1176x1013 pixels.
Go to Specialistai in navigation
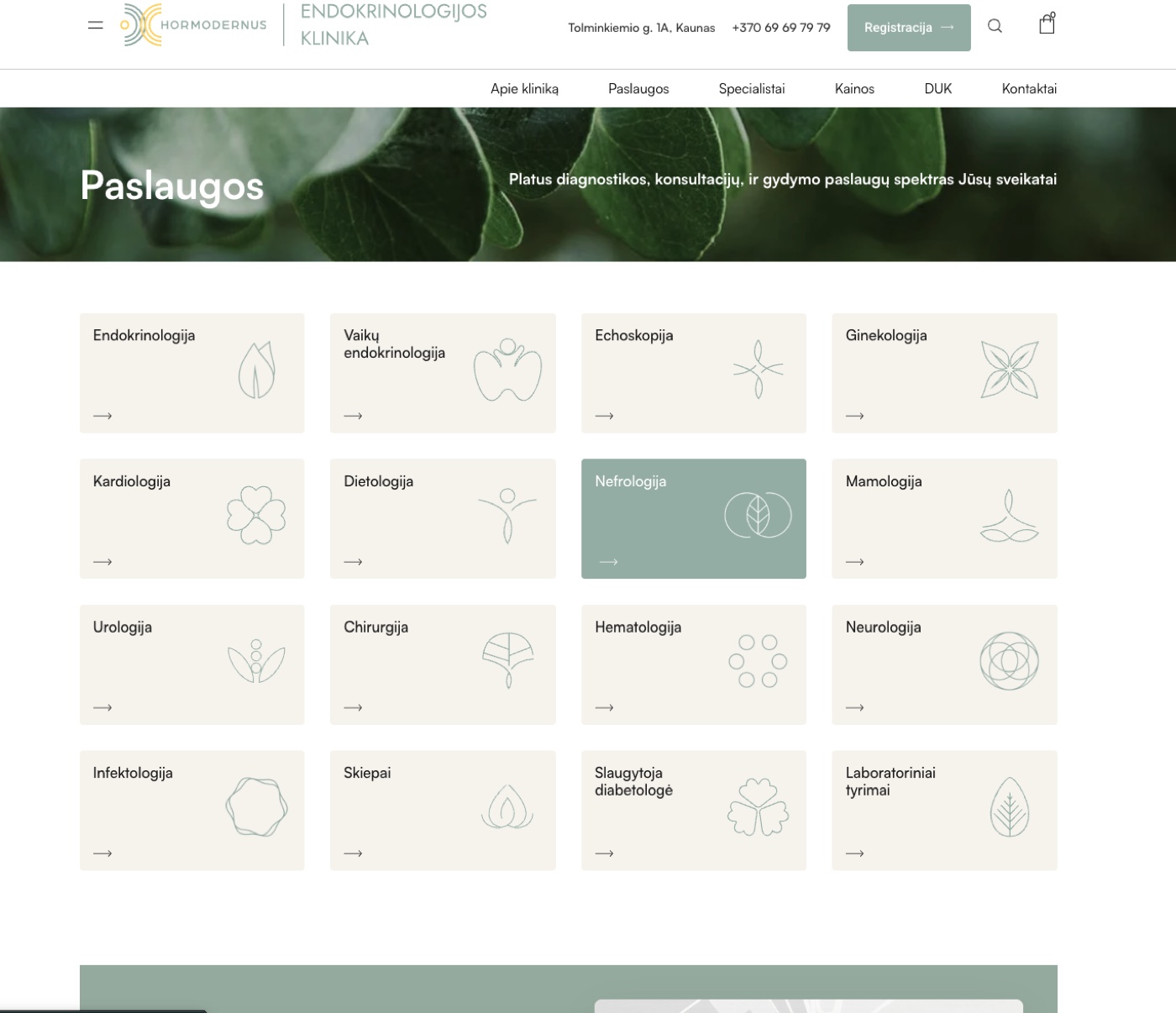click(x=751, y=89)
